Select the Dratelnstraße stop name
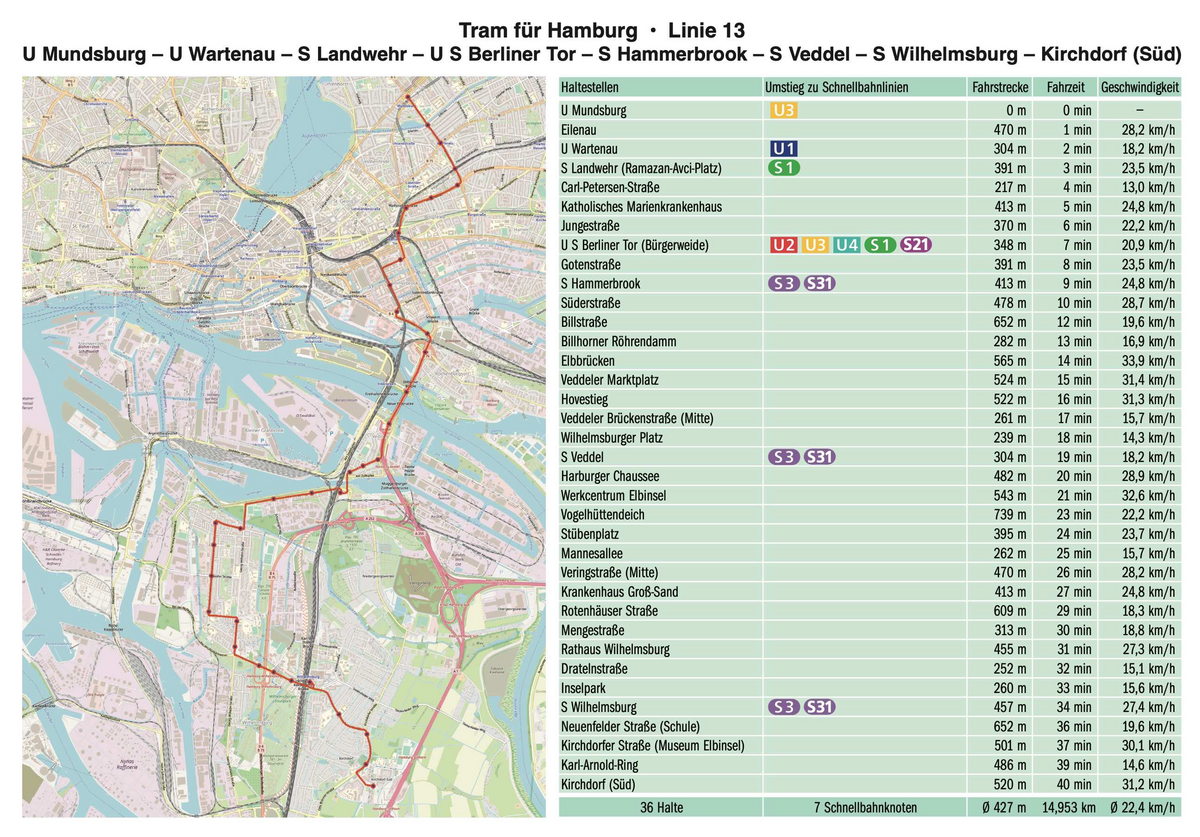Image resolution: width=1200 pixels, height=837 pixels. [x=594, y=669]
